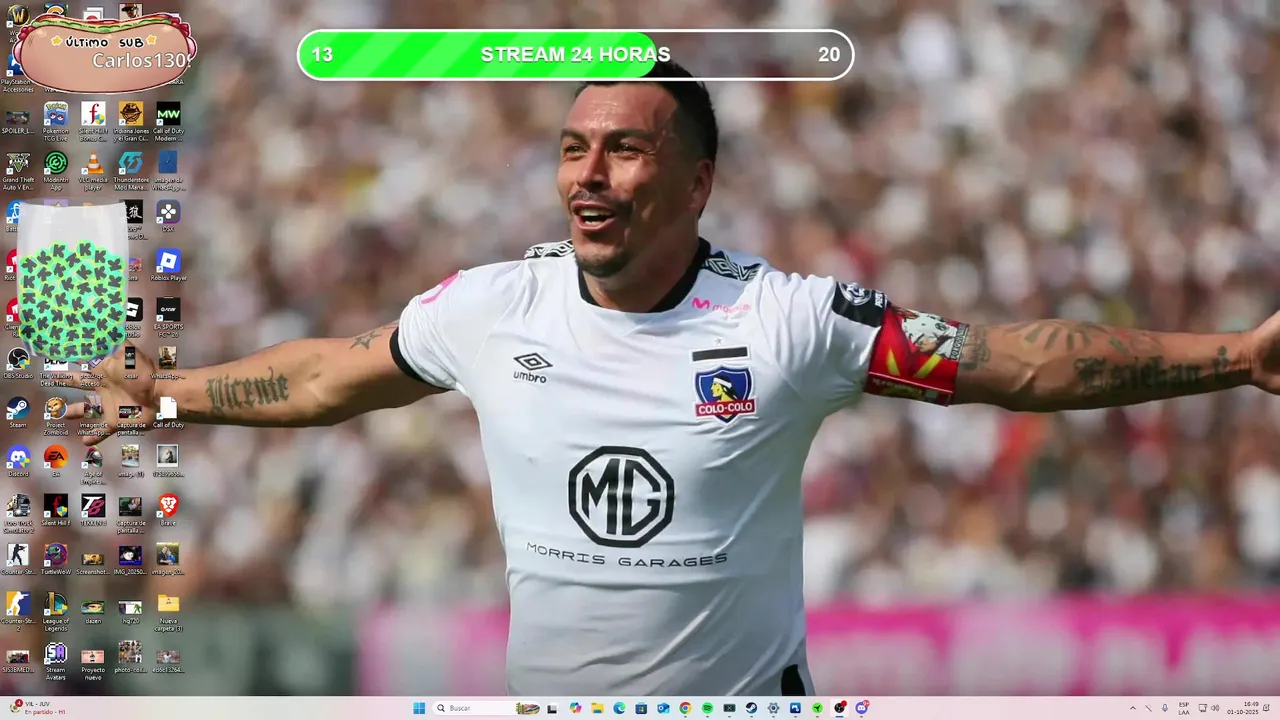1280x720 pixels.
Task: Open File Explorer from the taskbar
Action: [x=597, y=708]
